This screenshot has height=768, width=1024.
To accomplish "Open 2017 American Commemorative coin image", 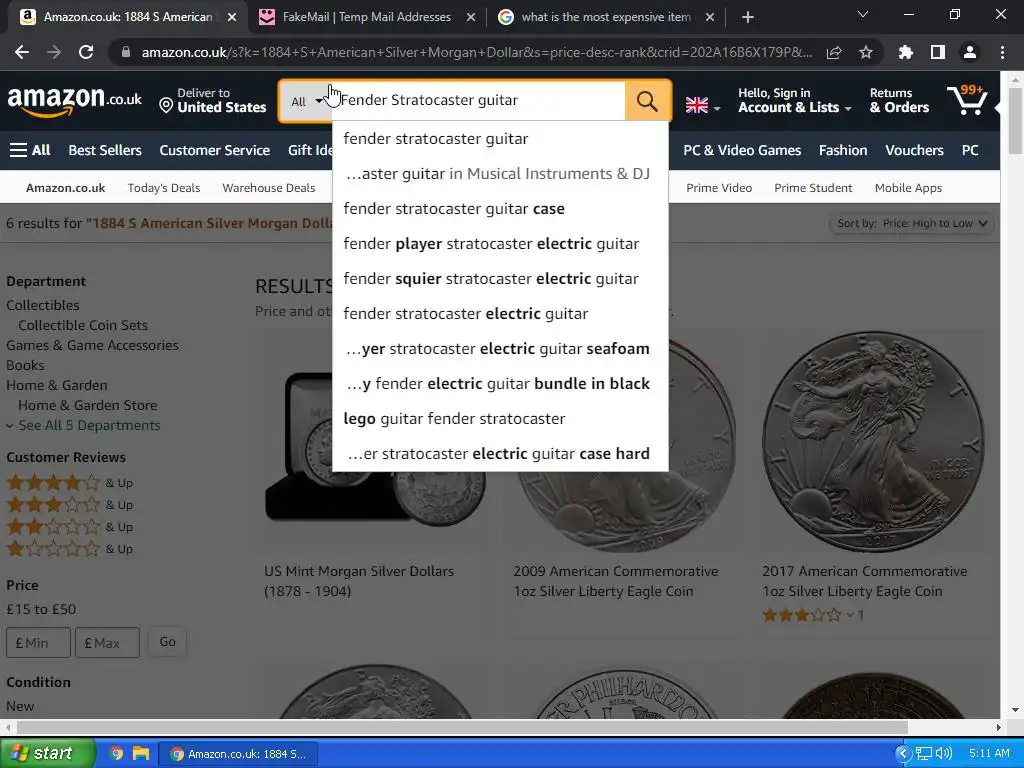I will [x=873, y=442].
